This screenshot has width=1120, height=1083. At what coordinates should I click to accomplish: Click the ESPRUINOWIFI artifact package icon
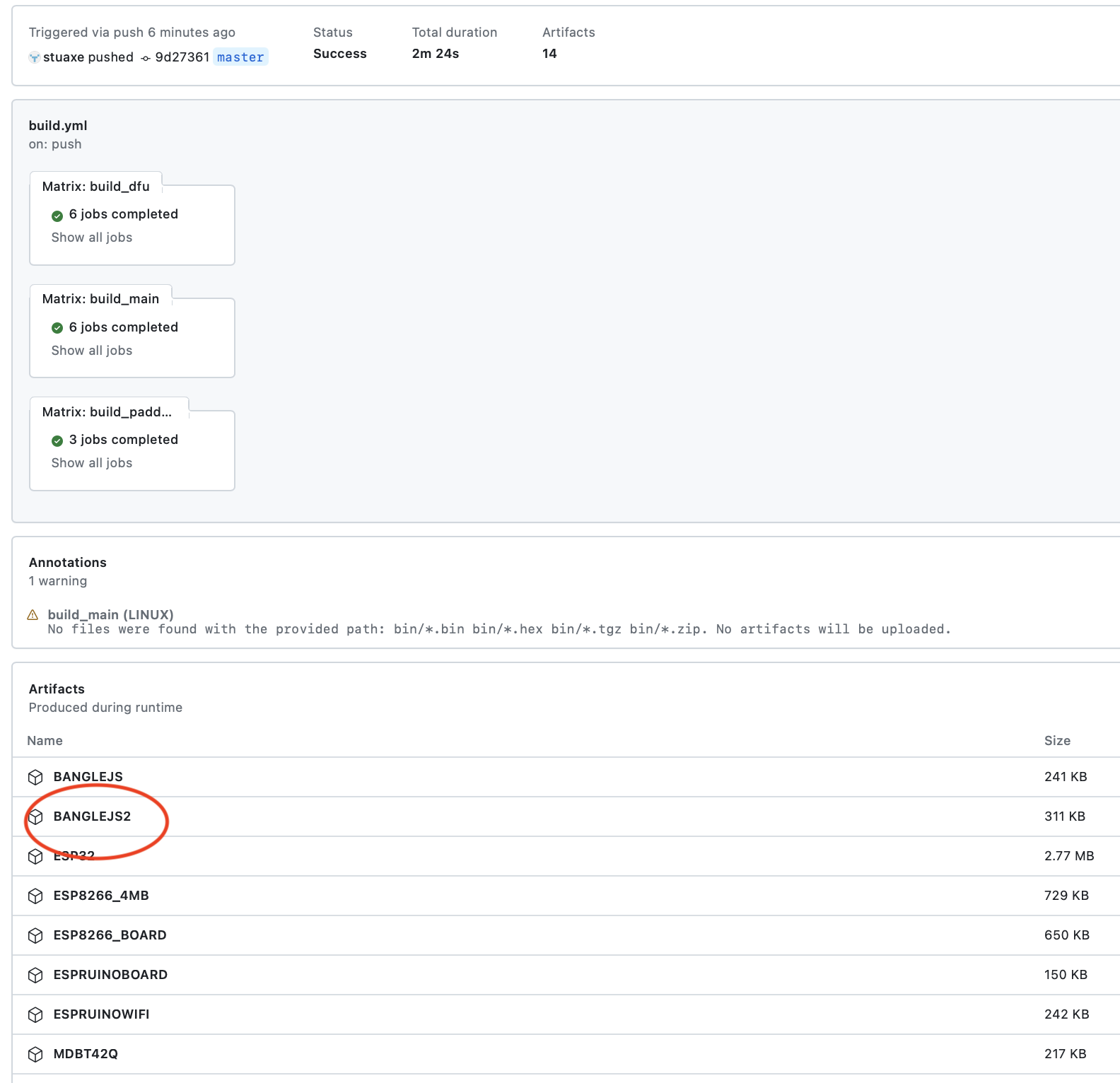click(35, 1014)
